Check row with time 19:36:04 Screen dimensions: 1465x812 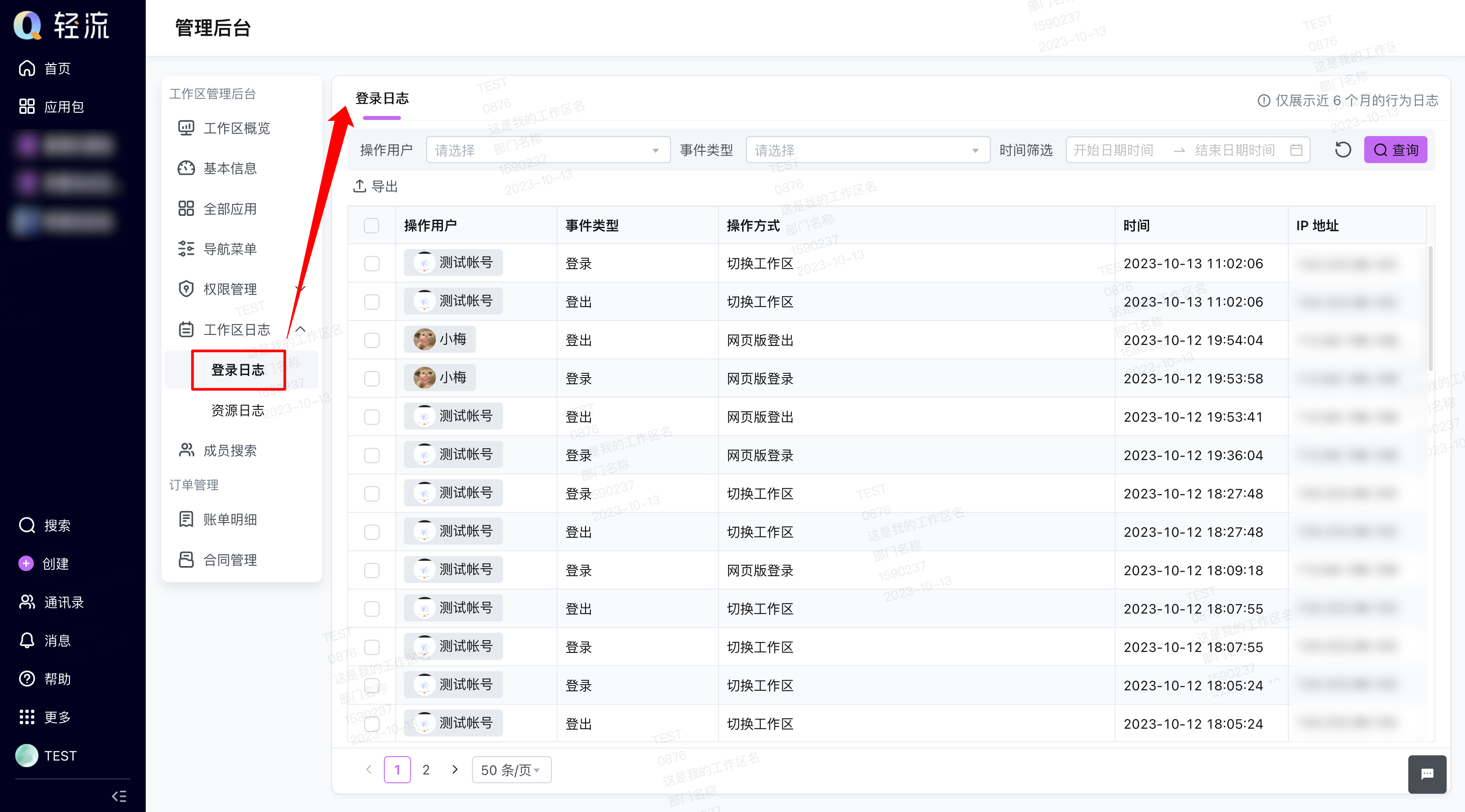pos(371,455)
